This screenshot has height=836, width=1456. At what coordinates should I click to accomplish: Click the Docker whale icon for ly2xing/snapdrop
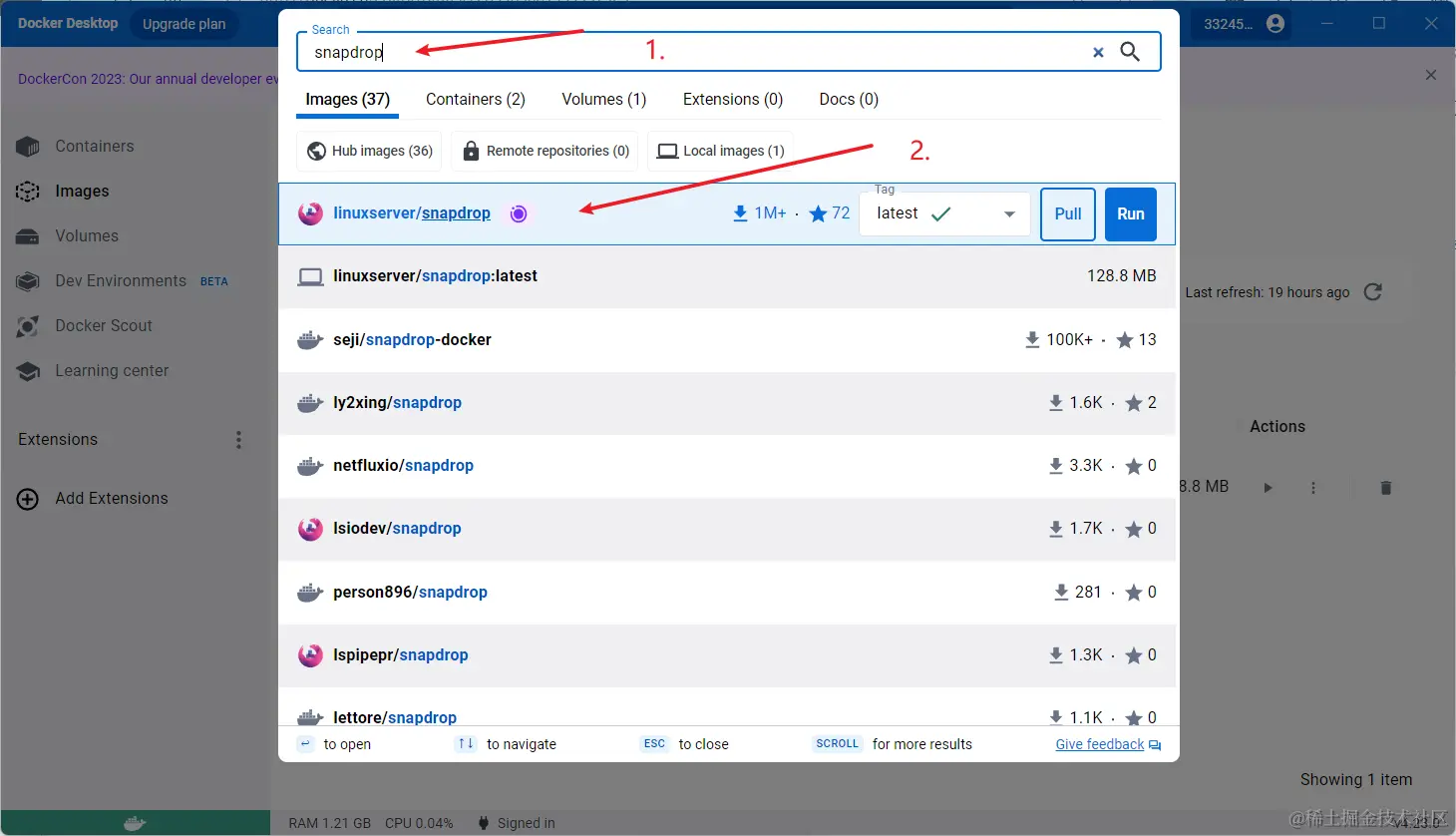pos(310,403)
